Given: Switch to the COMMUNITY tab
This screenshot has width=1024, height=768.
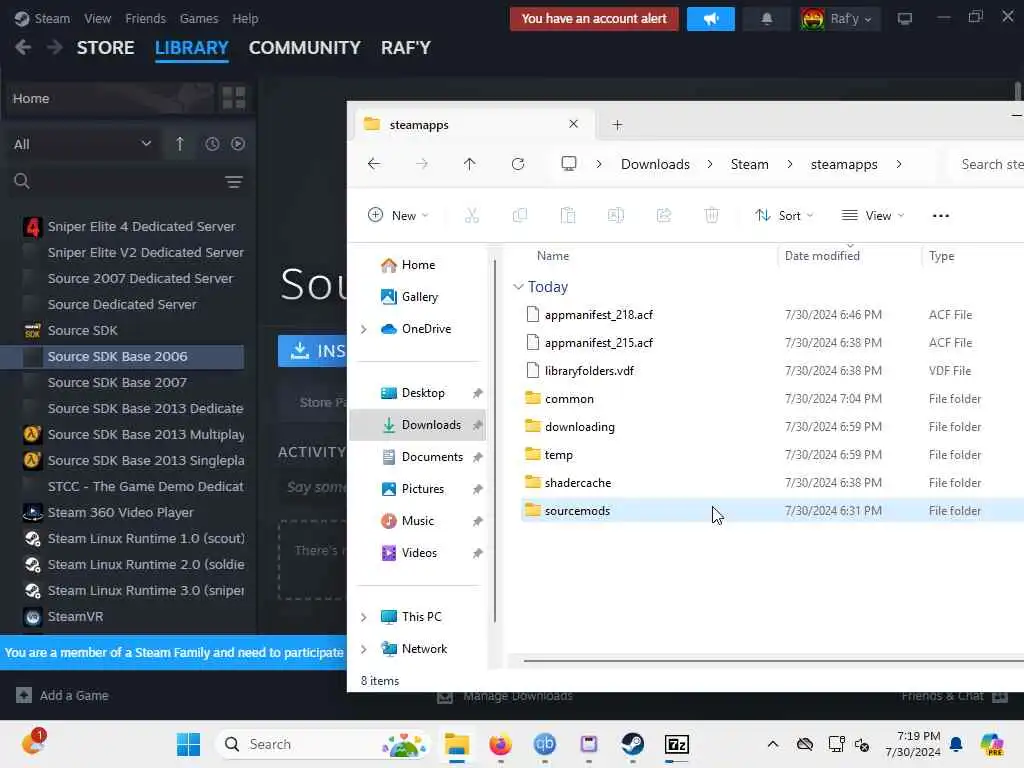Looking at the screenshot, I should point(304,48).
